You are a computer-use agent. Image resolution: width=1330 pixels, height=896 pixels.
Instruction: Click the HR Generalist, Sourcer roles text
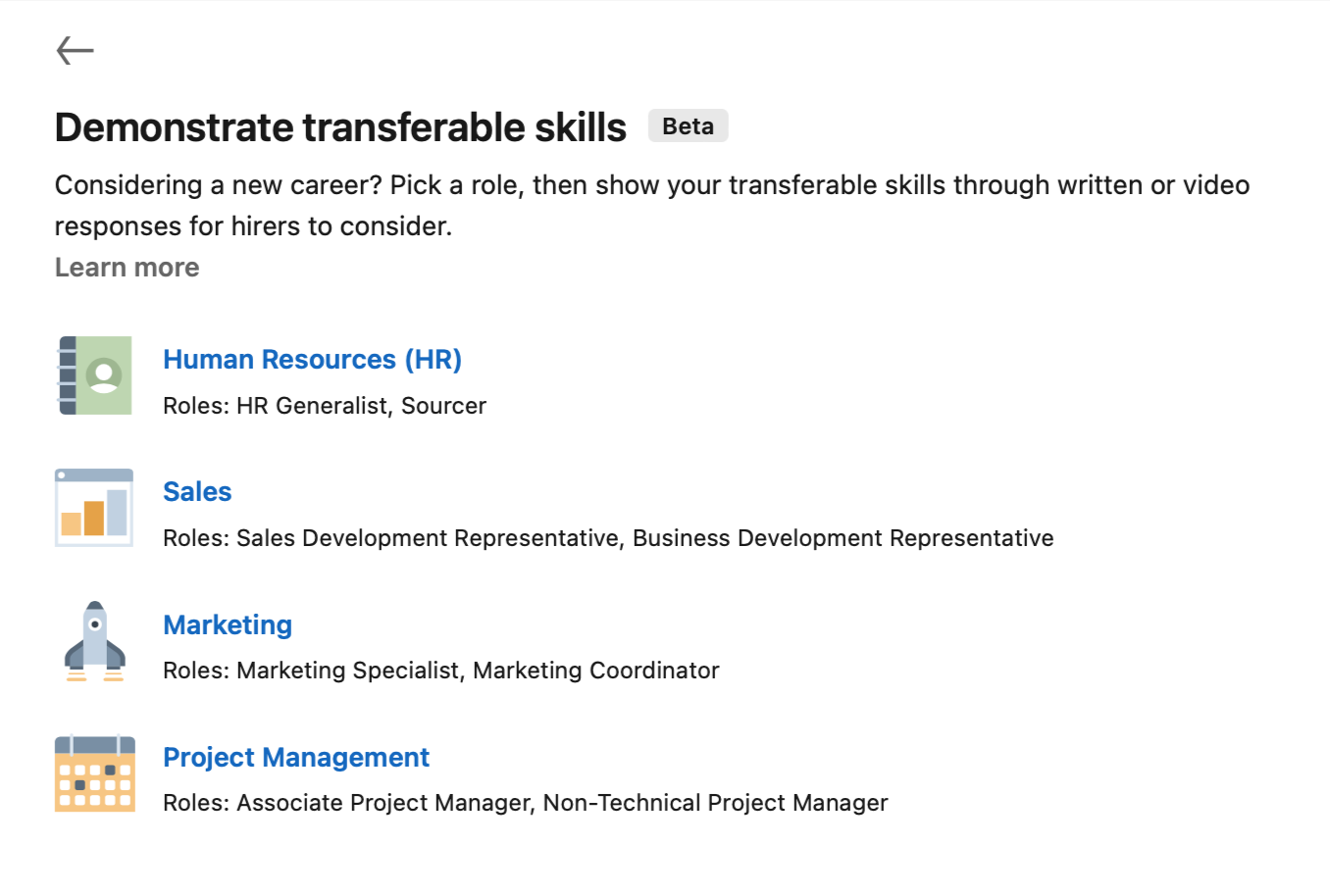[361, 406]
